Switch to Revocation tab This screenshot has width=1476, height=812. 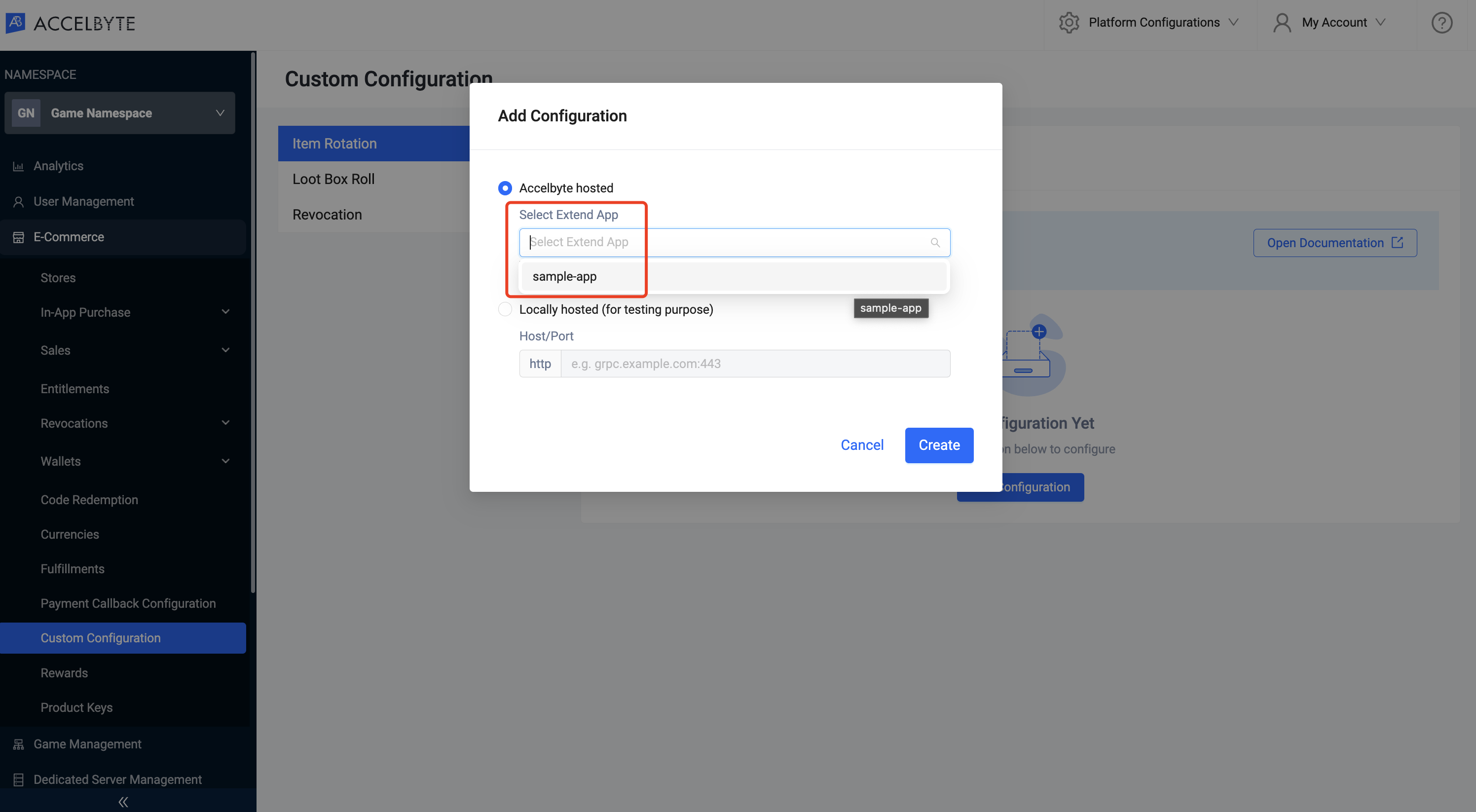coord(327,215)
